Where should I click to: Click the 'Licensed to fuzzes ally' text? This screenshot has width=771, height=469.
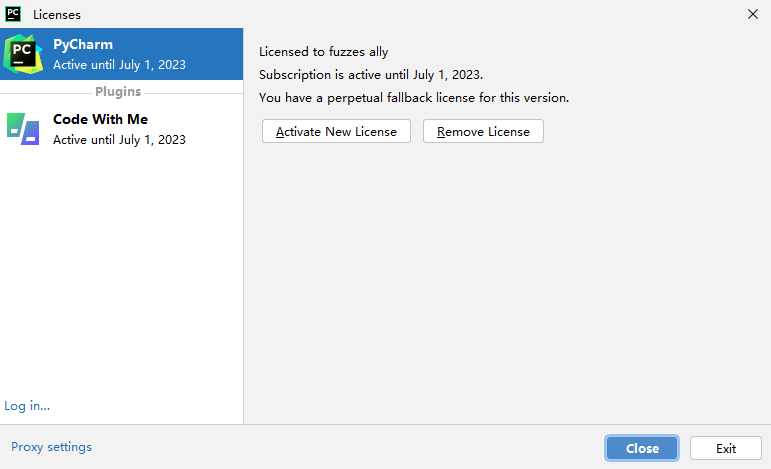click(323, 51)
